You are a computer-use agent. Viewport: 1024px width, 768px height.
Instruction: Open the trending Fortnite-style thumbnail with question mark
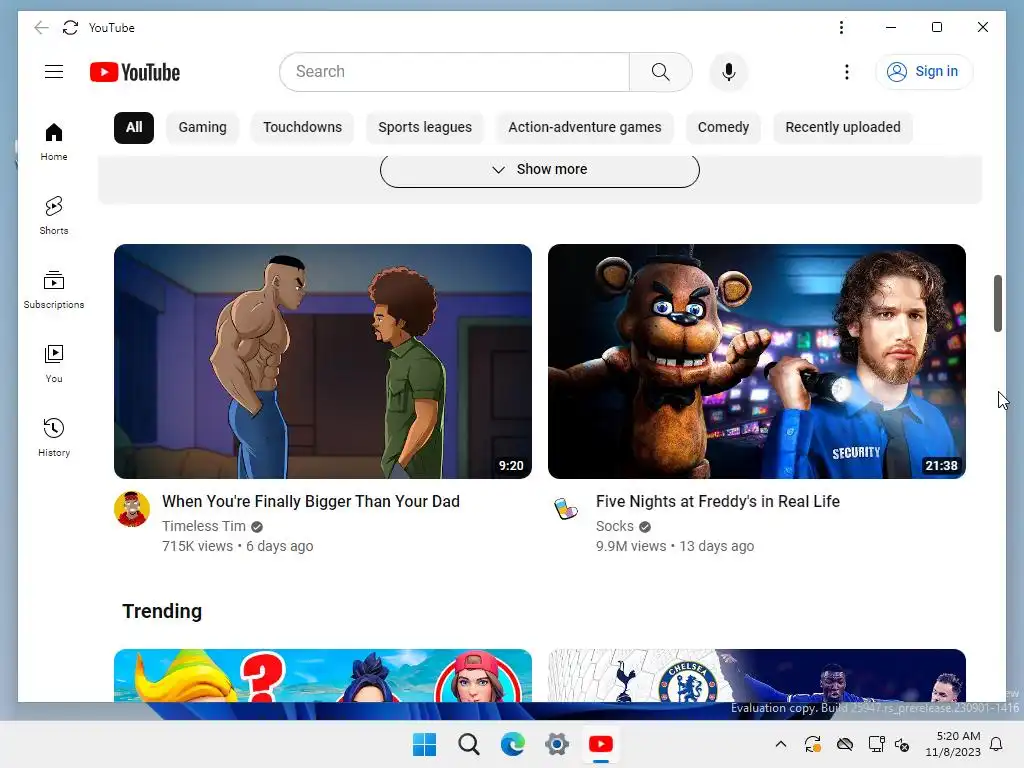point(323,675)
